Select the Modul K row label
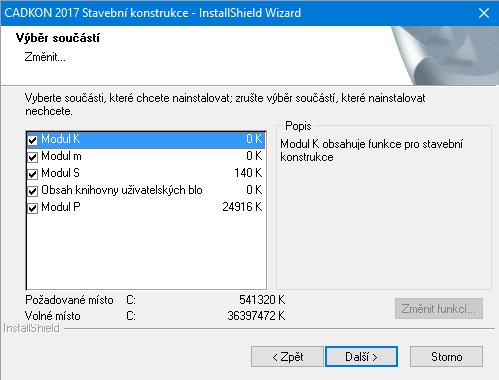Viewport: 499px width, 380px height. tap(60, 139)
